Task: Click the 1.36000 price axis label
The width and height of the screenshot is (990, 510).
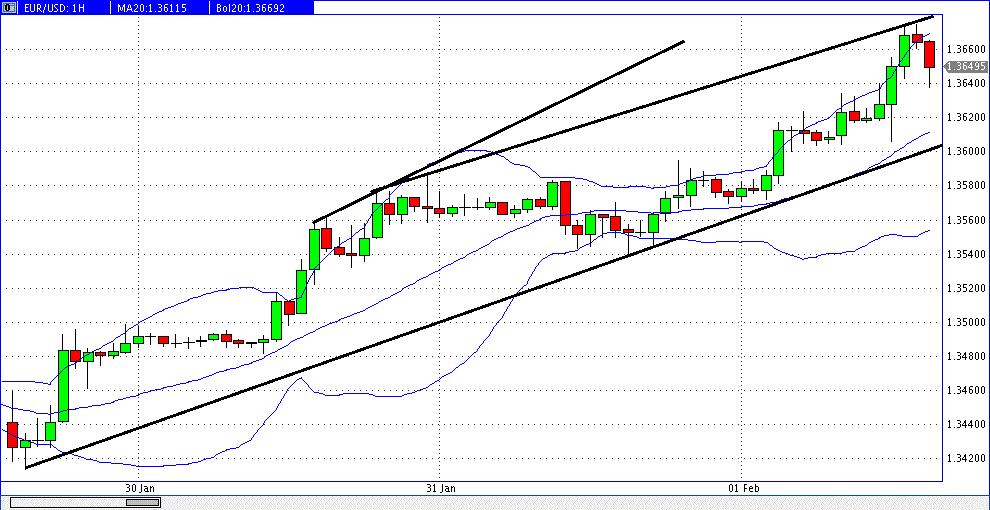Action: [x=967, y=151]
